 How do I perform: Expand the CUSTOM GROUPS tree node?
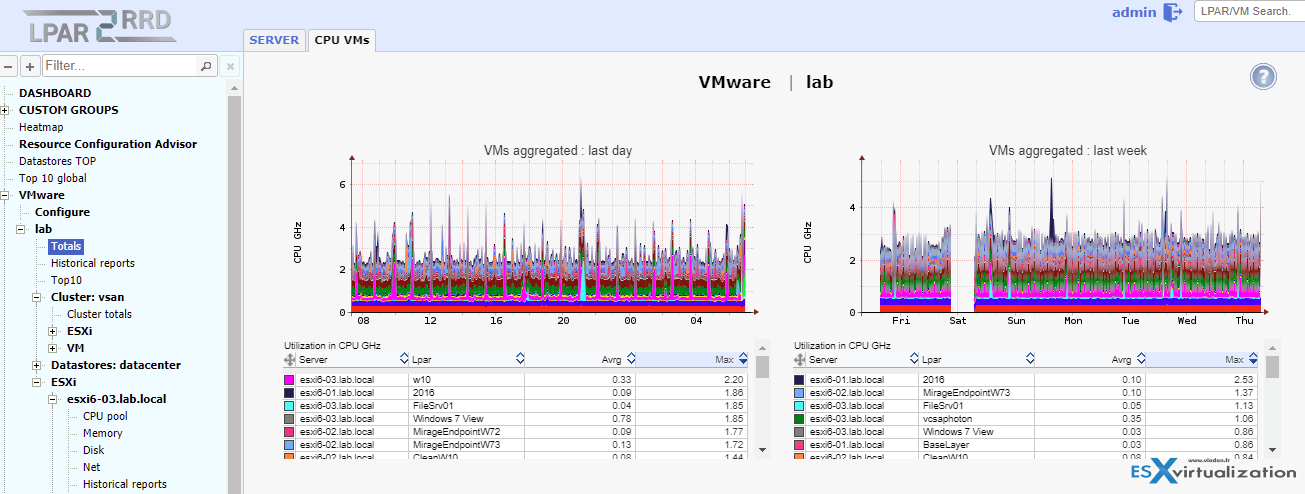click(5, 110)
